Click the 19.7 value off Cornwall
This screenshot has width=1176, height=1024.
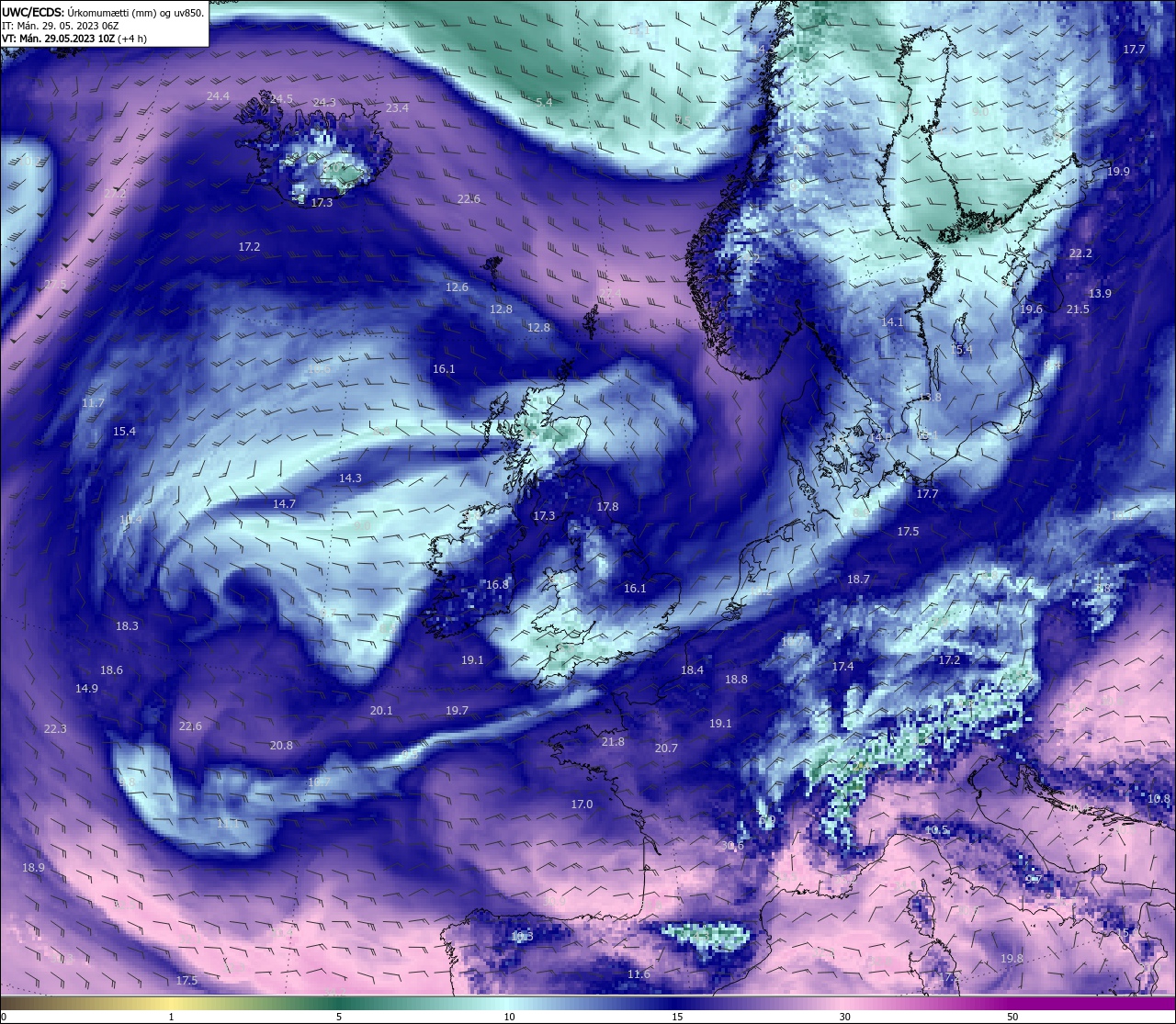coord(457,711)
